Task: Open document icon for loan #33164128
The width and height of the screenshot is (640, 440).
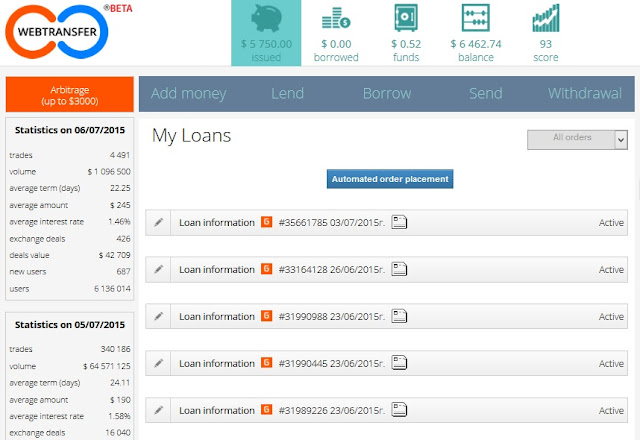Action: click(399, 269)
